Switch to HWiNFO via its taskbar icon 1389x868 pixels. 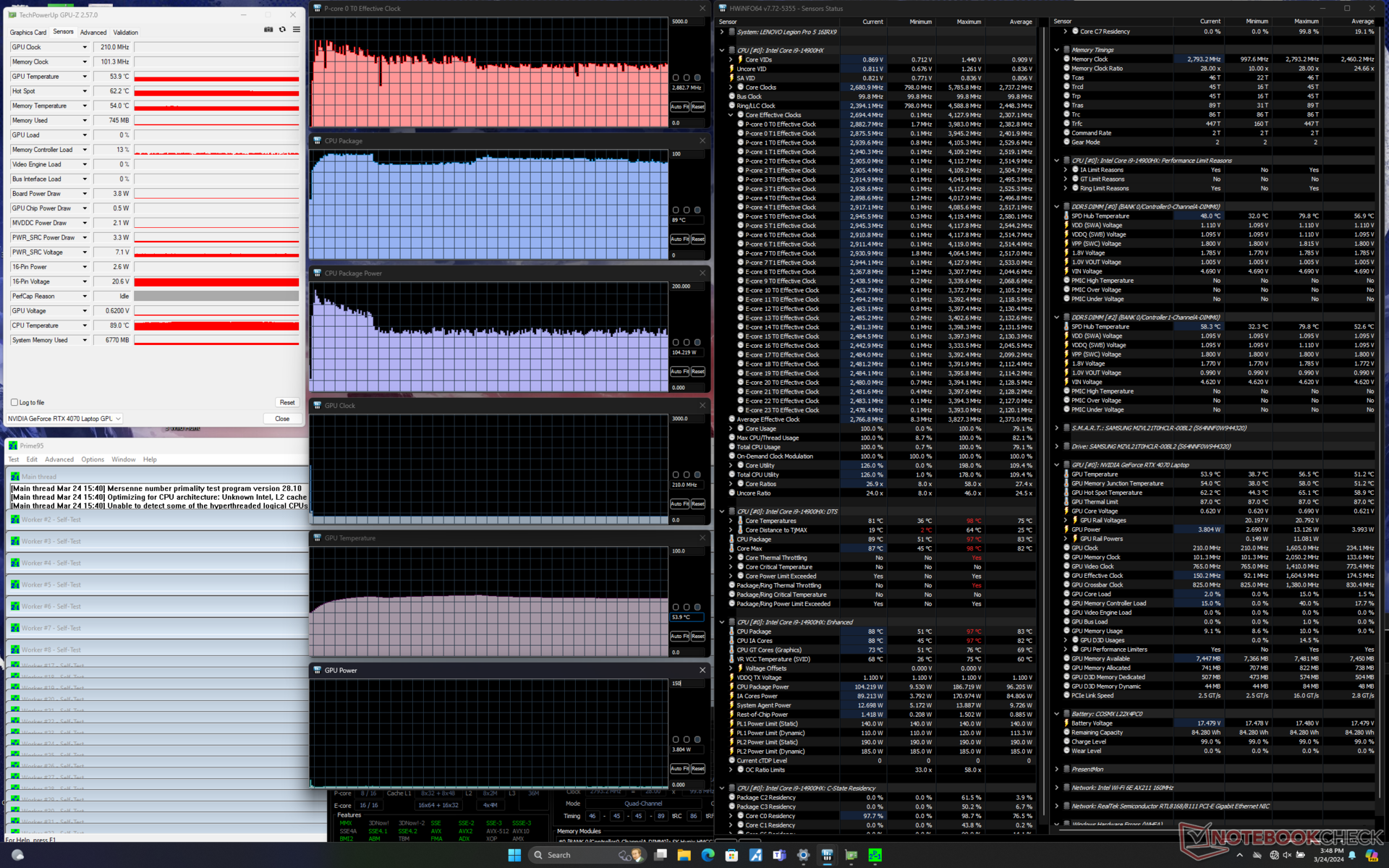click(827, 855)
